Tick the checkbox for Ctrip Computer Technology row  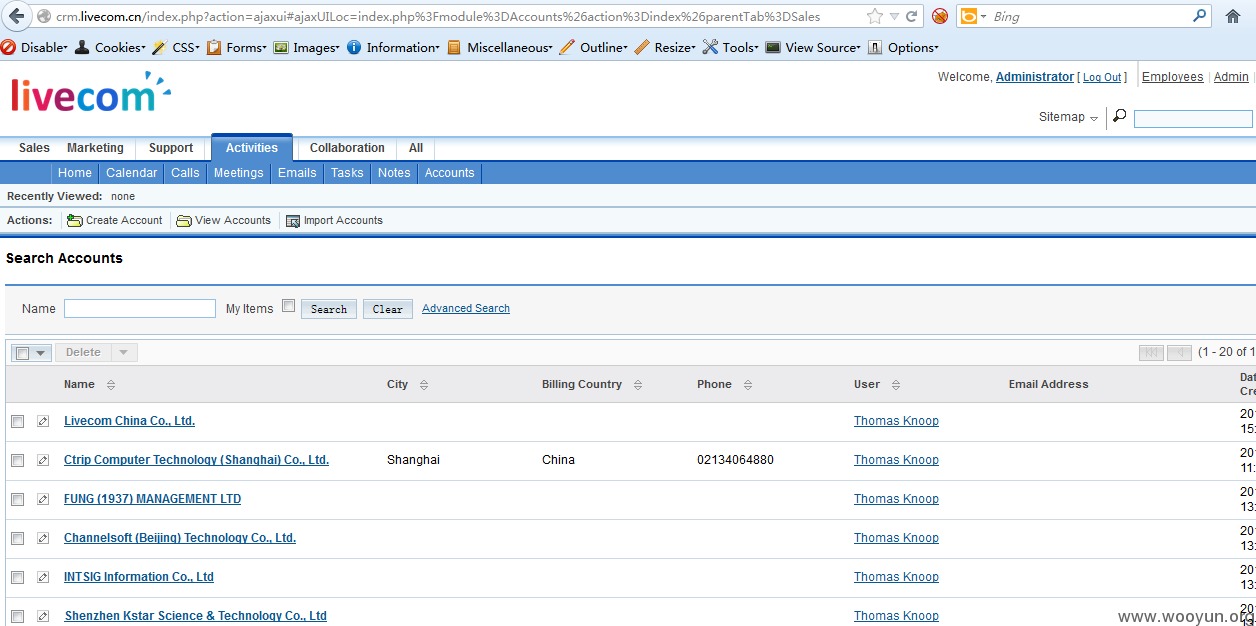click(x=17, y=461)
